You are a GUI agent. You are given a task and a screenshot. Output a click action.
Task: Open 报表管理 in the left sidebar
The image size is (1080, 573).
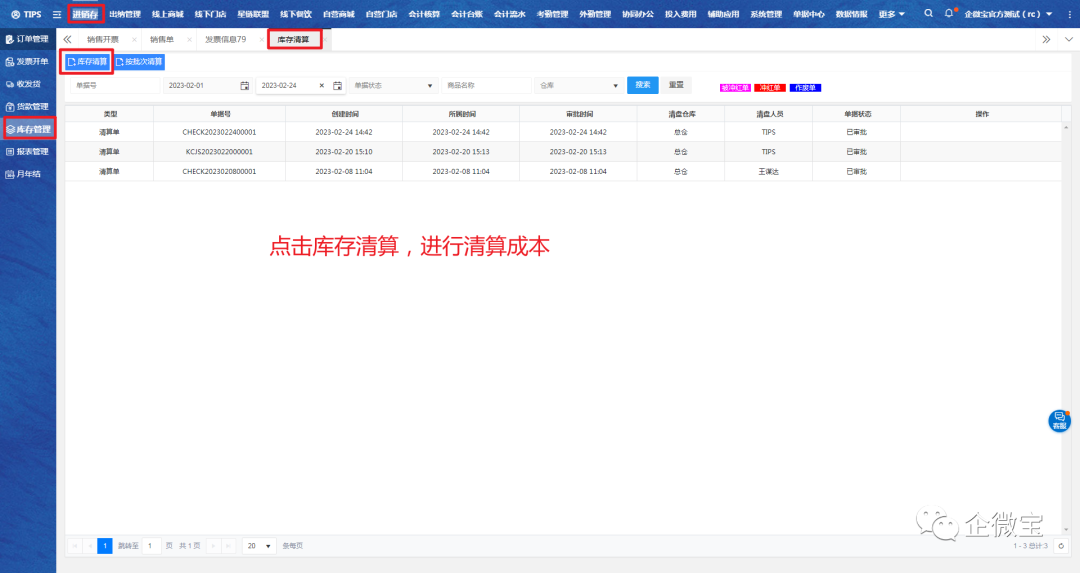(28, 151)
